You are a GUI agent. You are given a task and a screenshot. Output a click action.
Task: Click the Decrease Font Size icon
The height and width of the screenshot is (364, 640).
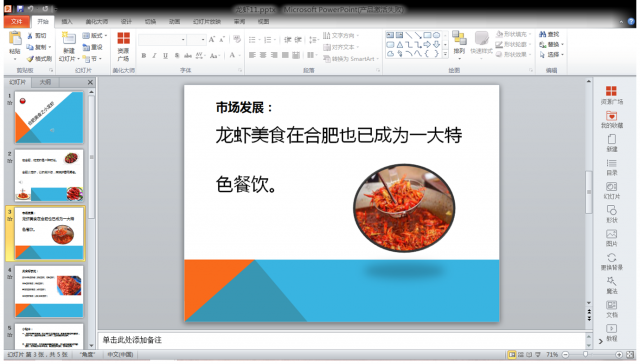coord(222,40)
